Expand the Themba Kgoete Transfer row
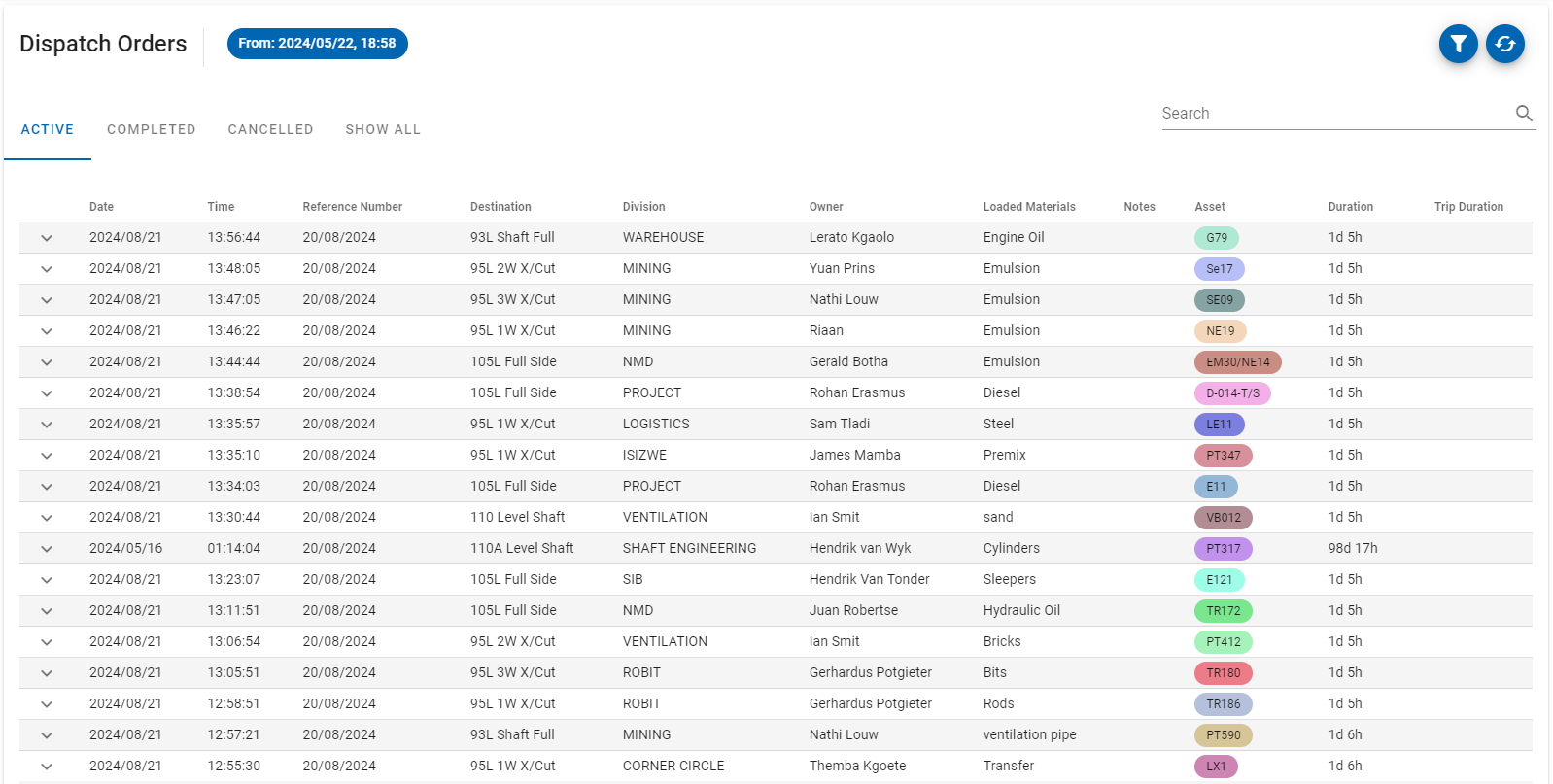The image size is (1553, 784). [47, 767]
